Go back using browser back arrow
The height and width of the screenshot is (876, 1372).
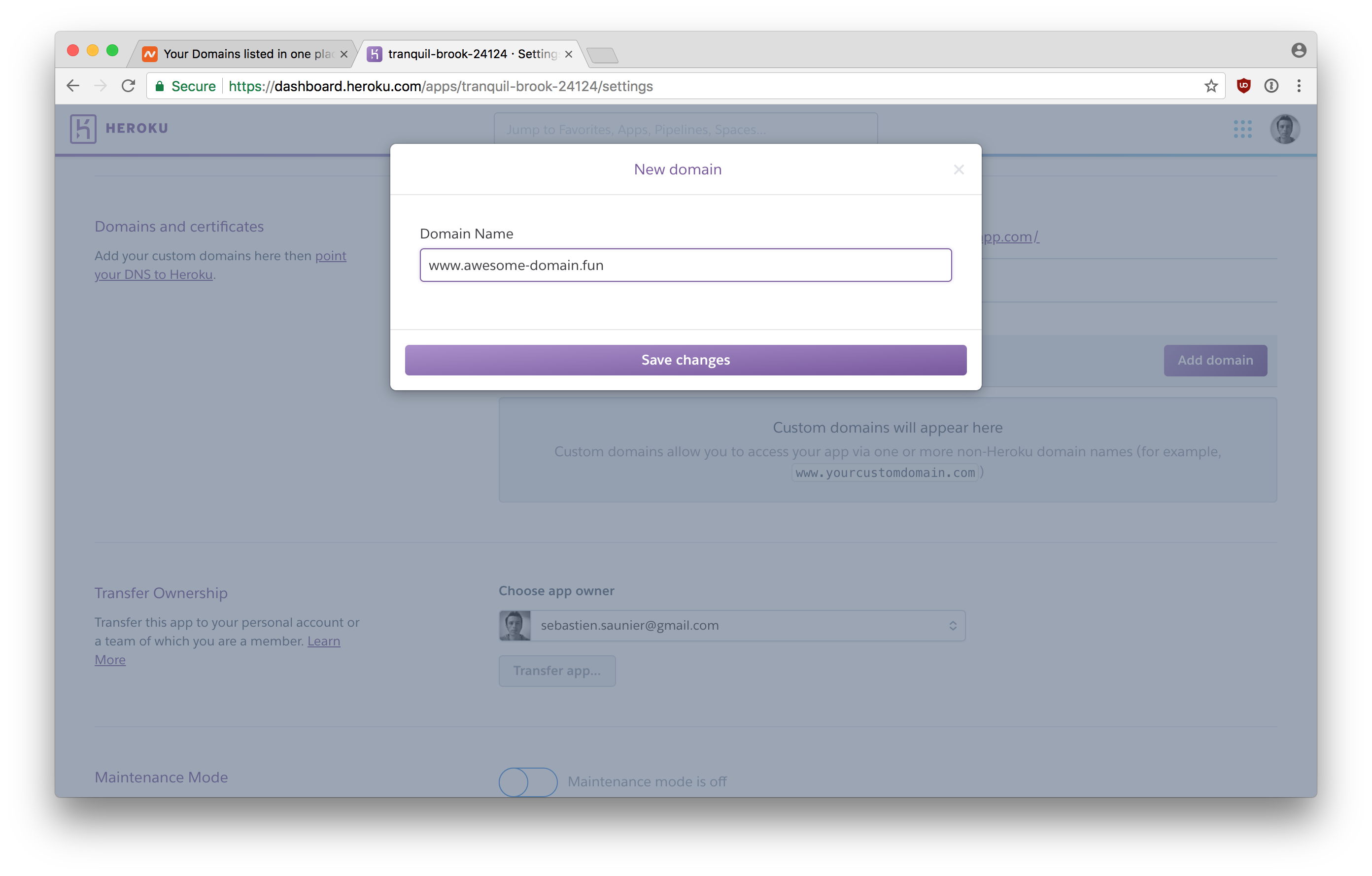(73, 86)
